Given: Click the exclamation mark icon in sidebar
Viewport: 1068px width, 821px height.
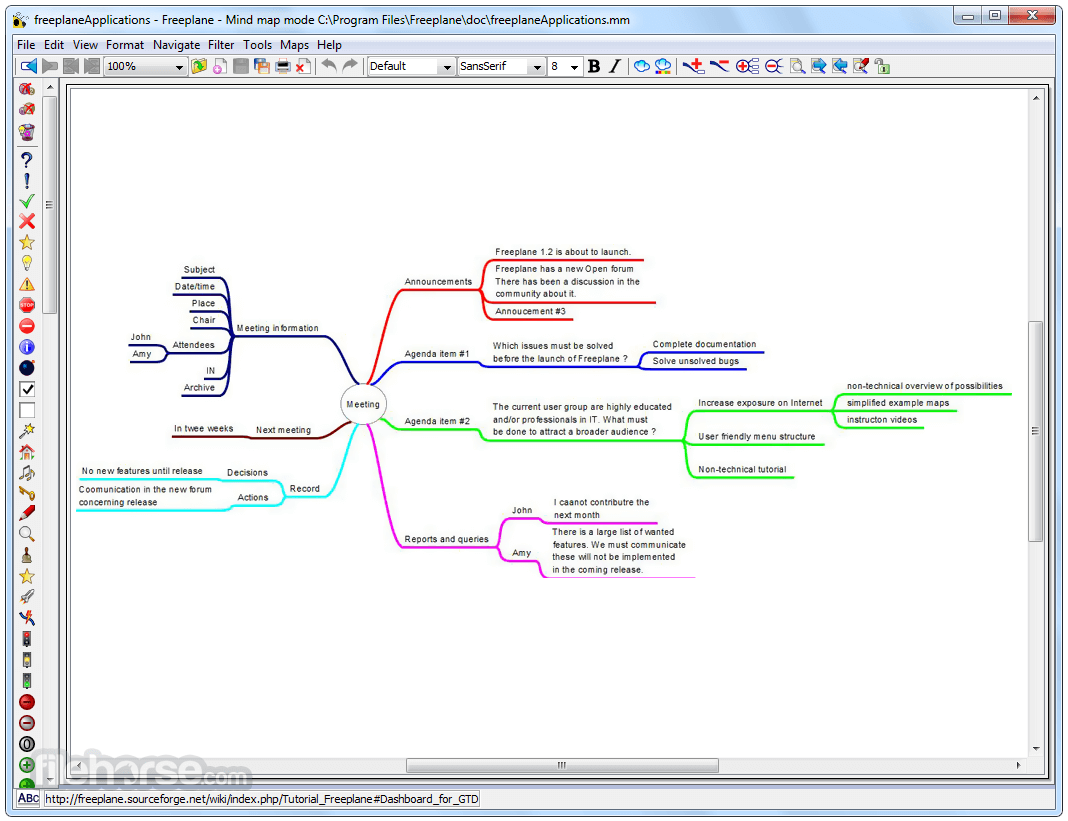Looking at the screenshot, I should point(27,181).
